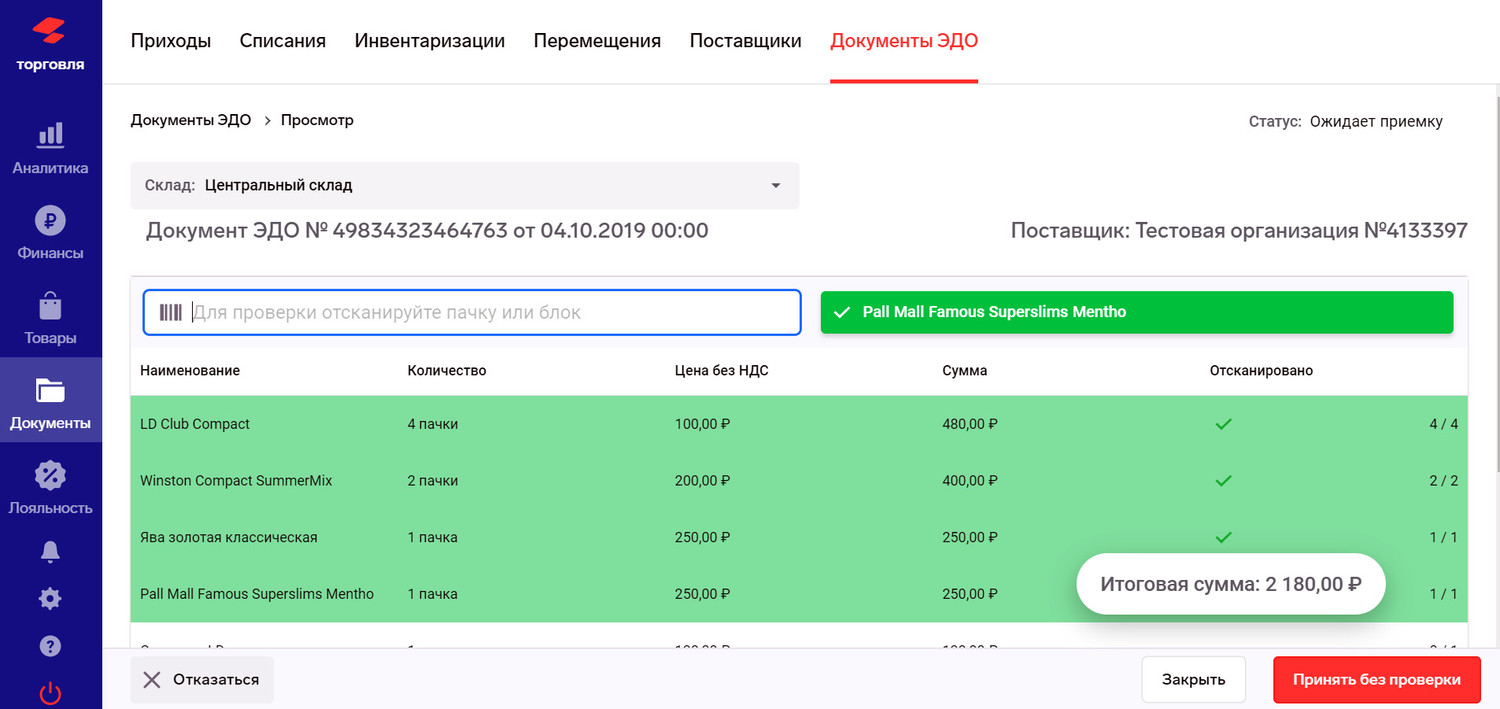Focus the barcode scan input field
This screenshot has width=1500, height=709.
tap(472, 312)
